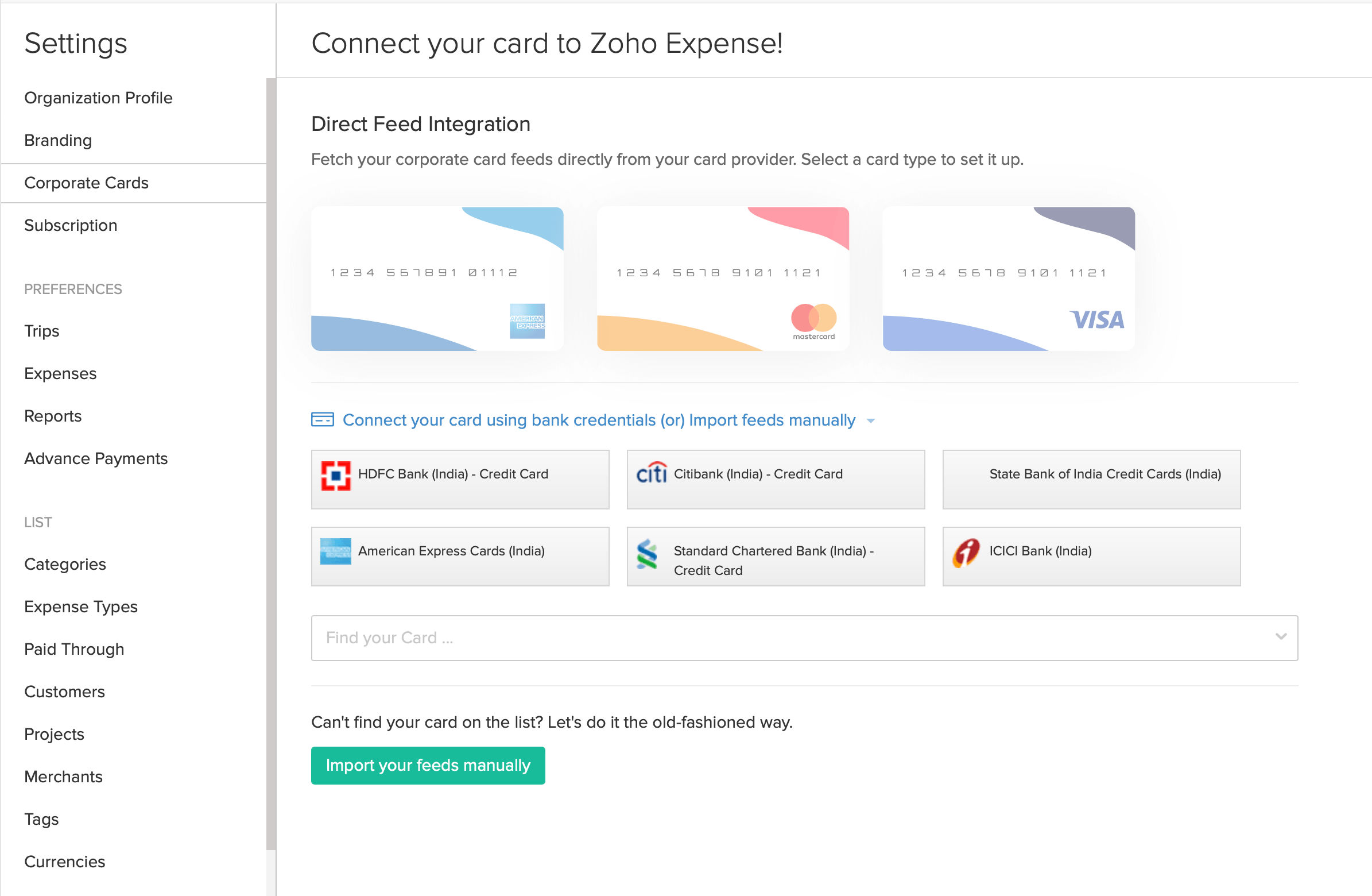Click the Standard Chartered Bank logo
Viewport: 1372px width, 896px height.
tap(647, 554)
